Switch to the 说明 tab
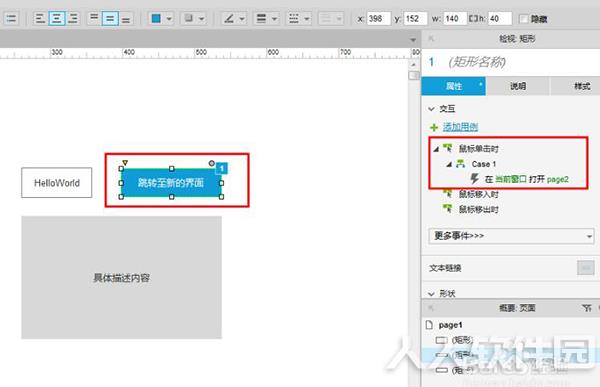600x387 pixels. click(518, 86)
